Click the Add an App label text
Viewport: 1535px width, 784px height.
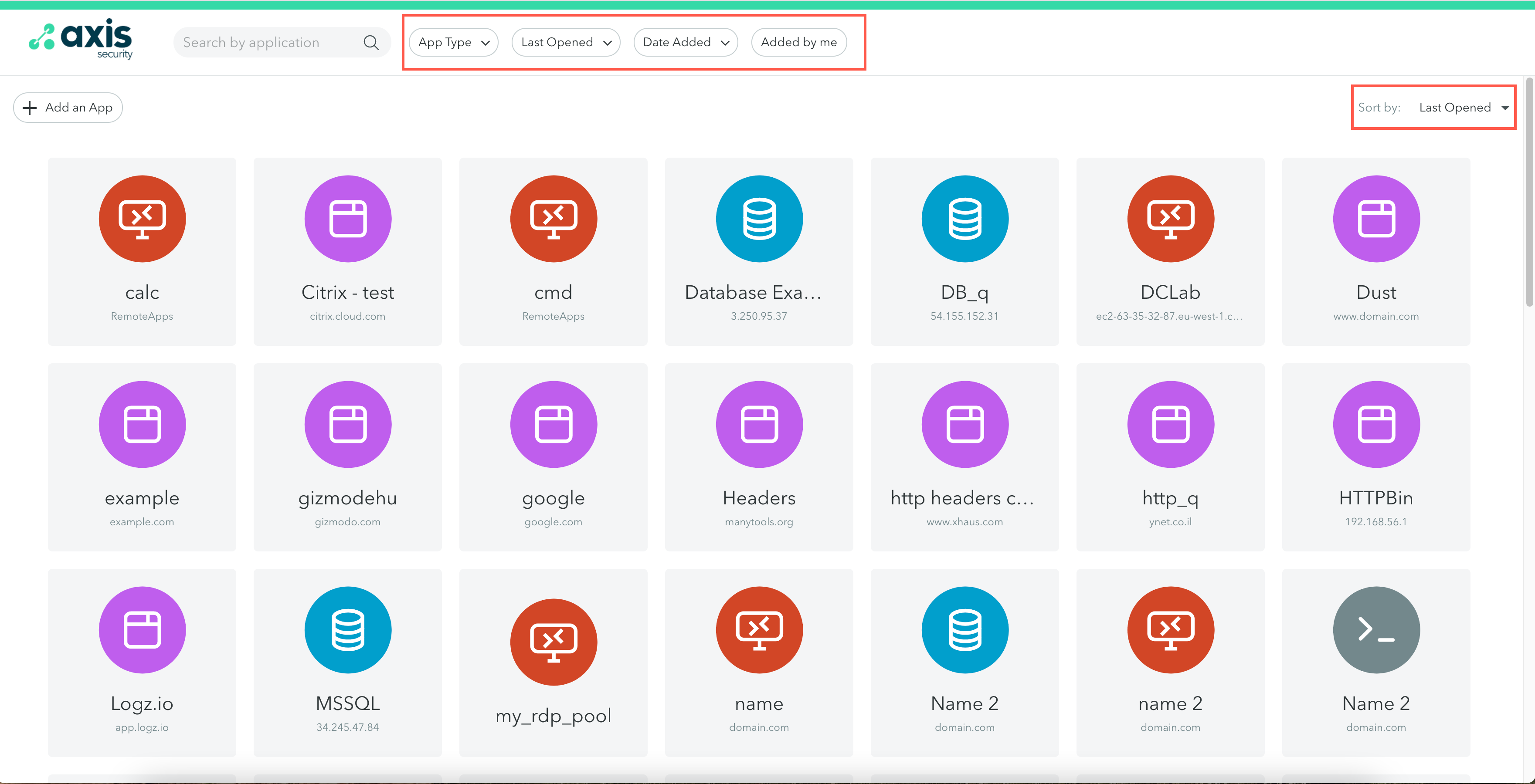tap(78, 108)
